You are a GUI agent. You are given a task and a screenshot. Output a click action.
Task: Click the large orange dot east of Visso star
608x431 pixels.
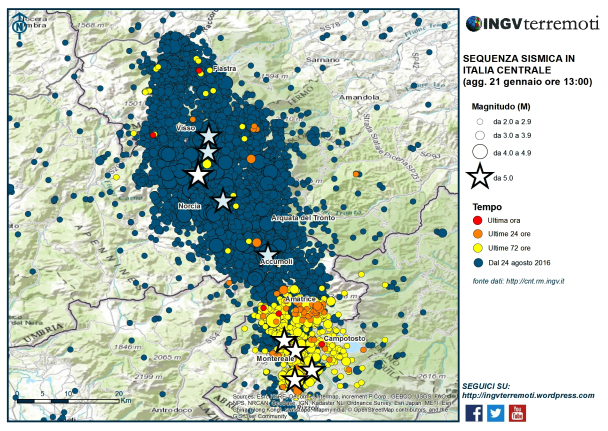[x=251, y=159]
